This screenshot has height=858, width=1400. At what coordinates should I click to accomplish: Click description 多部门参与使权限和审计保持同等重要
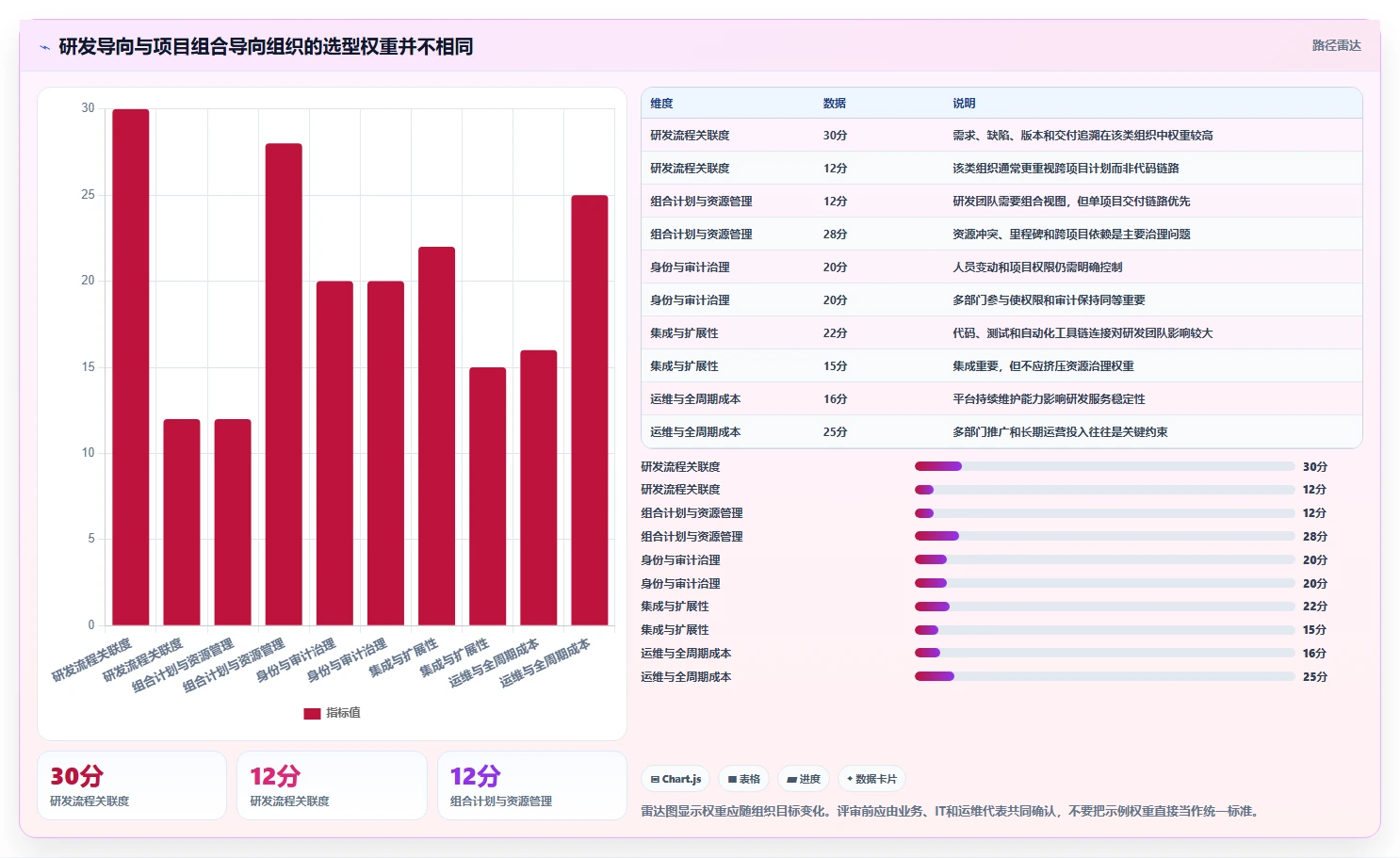coord(1049,300)
